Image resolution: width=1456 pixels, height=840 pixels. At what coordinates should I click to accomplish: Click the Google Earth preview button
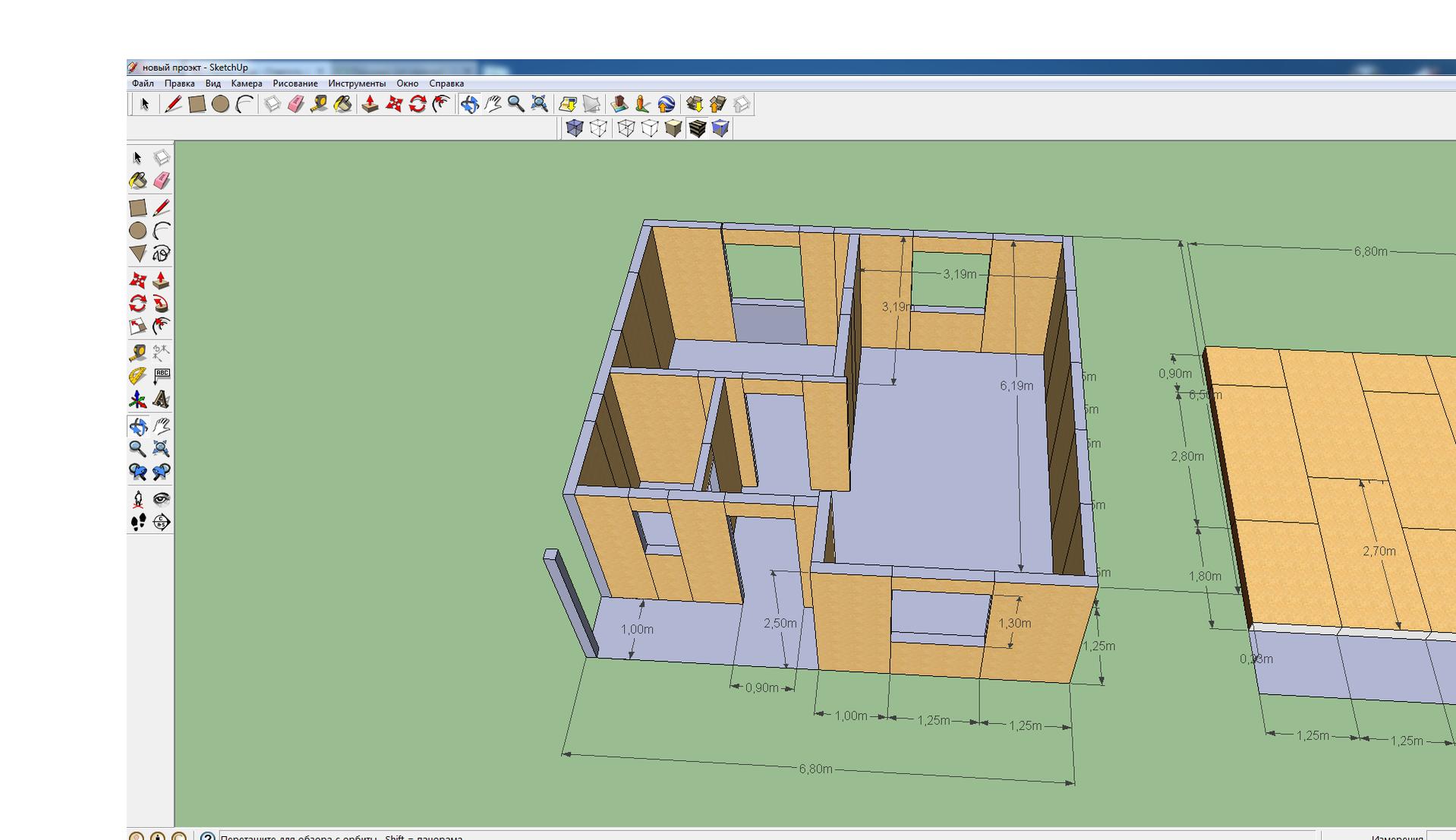[x=666, y=104]
